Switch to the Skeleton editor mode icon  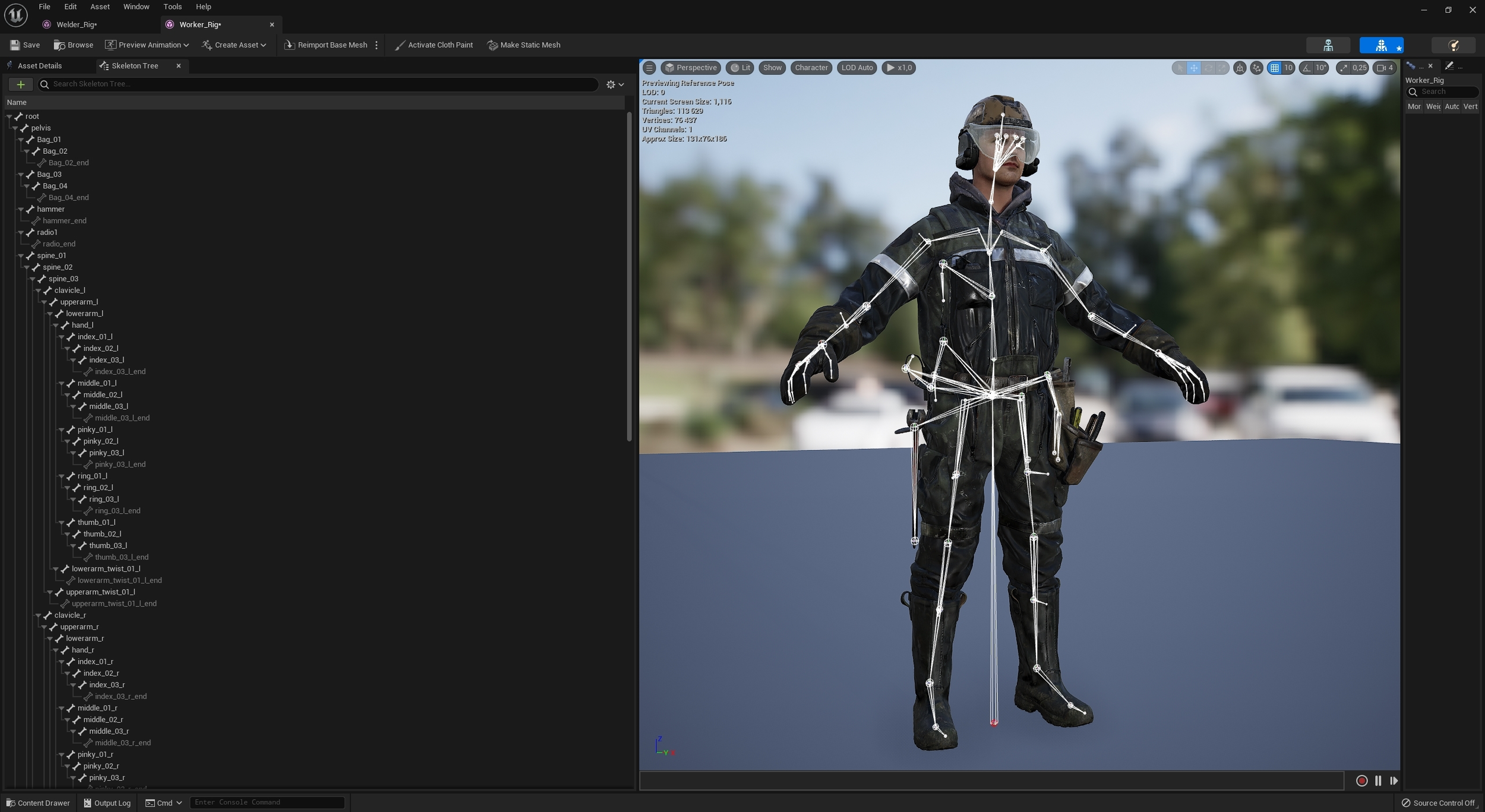1328,45
